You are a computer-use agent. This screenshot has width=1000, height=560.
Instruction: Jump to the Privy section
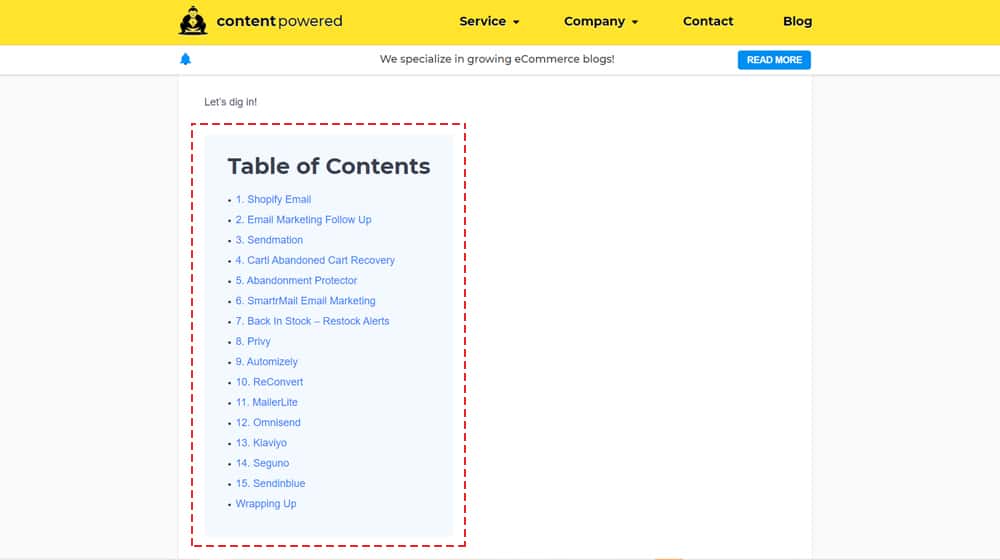[253, 342]
